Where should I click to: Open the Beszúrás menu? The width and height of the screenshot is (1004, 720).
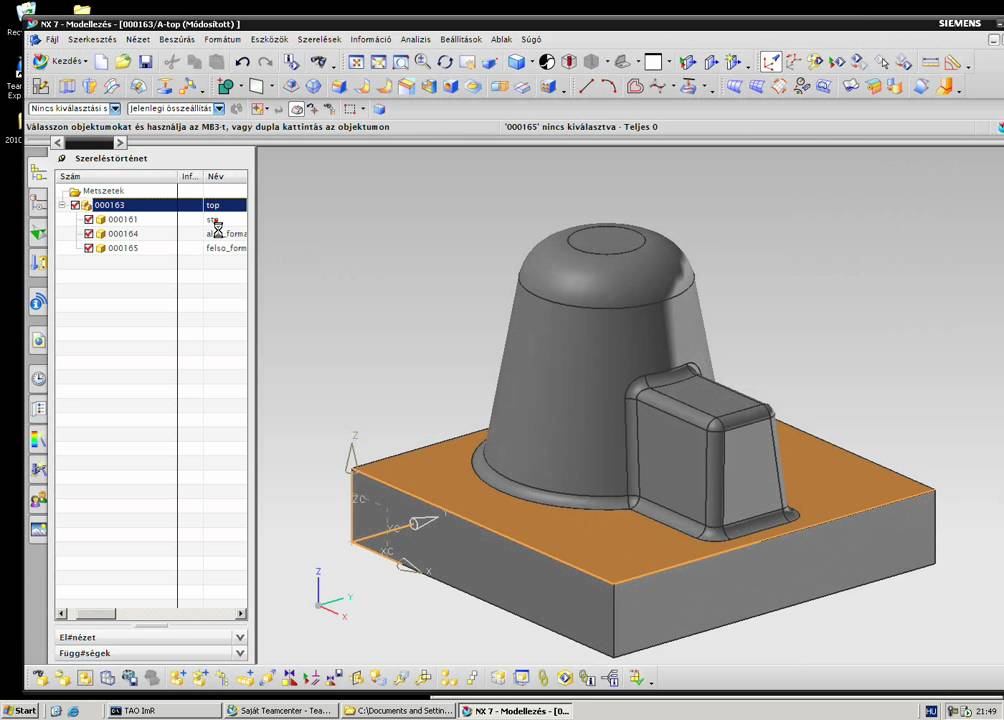click(x=177, y=40)
